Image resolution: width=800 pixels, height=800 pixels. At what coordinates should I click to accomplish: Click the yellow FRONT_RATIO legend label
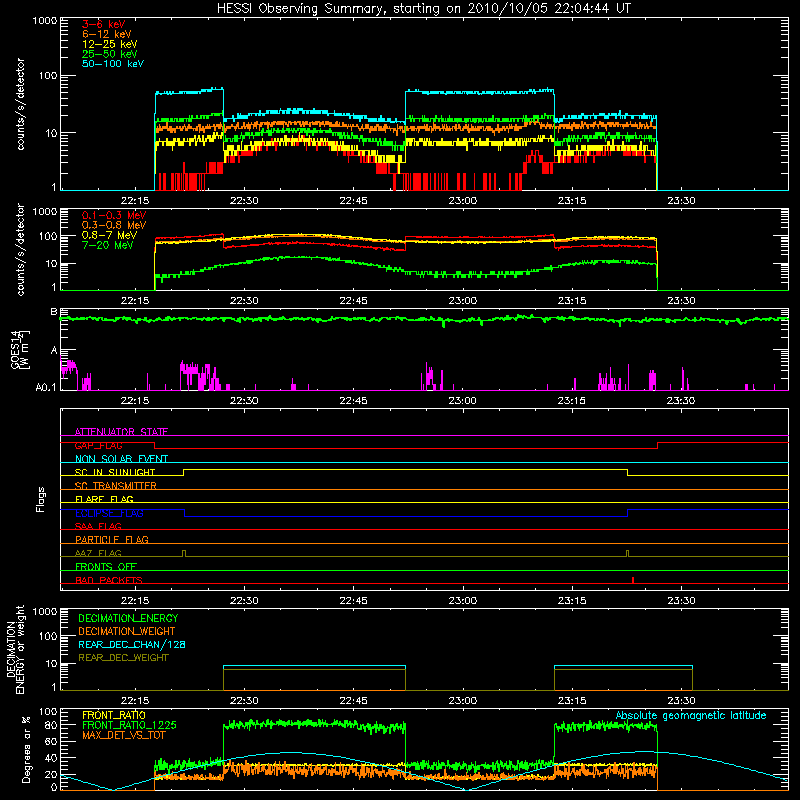[114, 715]
